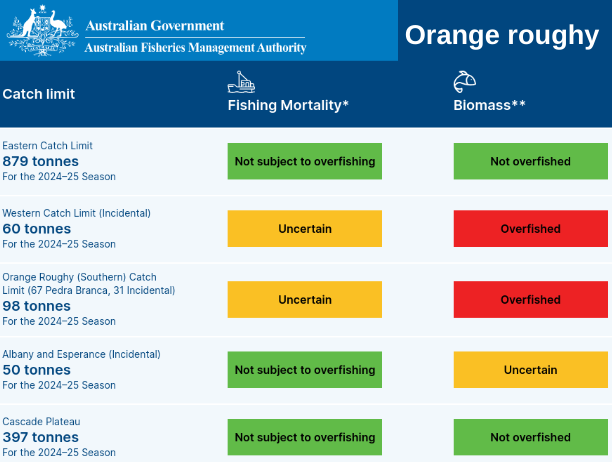Click the Eastern Catch Limit label
This screenshot has width=612, height=462.
tap(47, 146)
